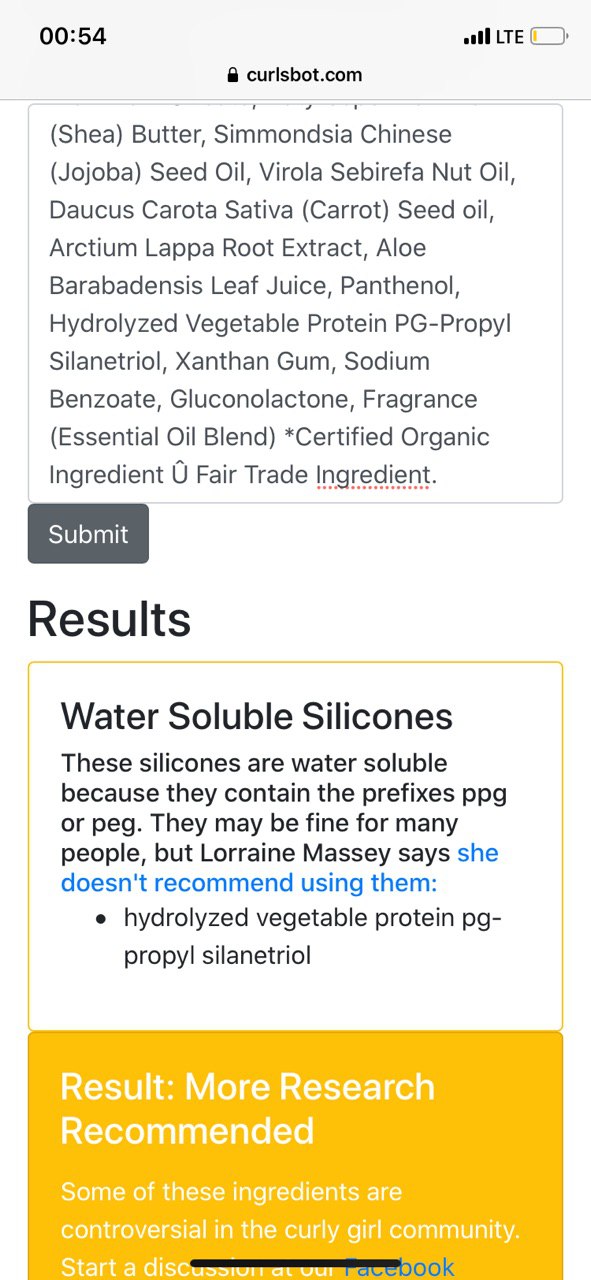591x1280 pixels.
Task: Click inside the ingredients text area
Action: point(295,303)
